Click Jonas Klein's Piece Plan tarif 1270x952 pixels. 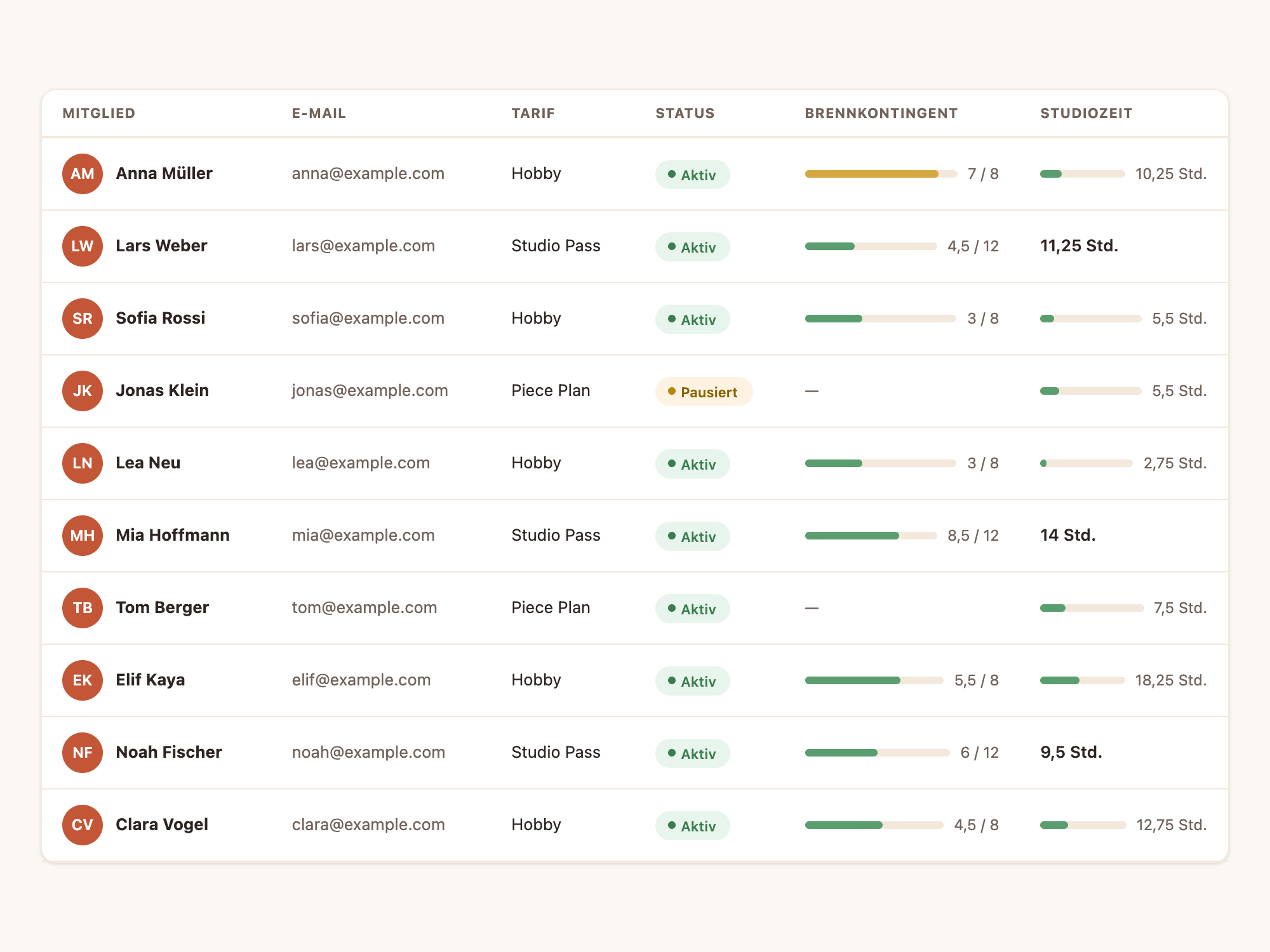click(x=551, y=391)
